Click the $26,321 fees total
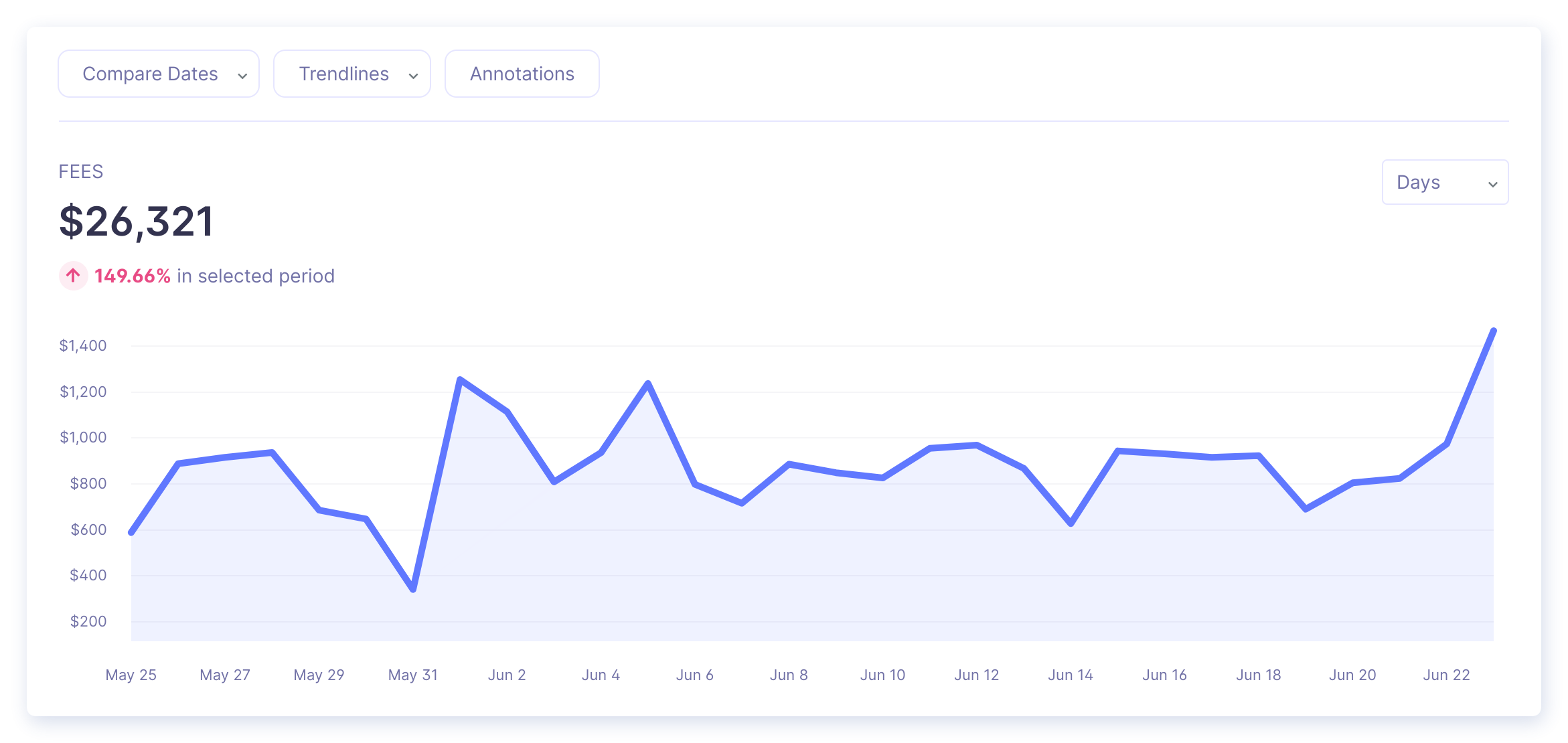 point(137,222)
